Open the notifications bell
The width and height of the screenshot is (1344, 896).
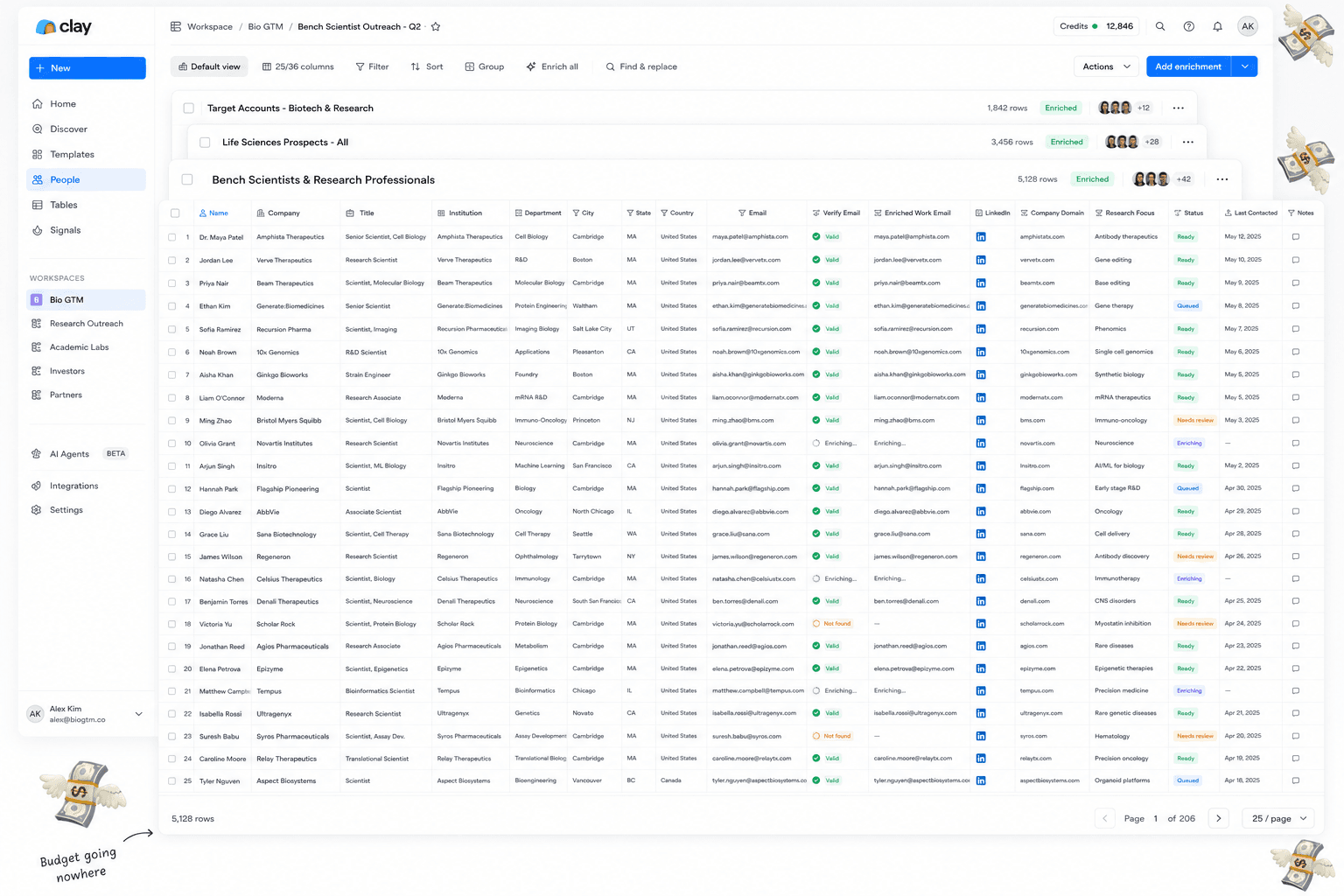click(x=1217, y=26)
